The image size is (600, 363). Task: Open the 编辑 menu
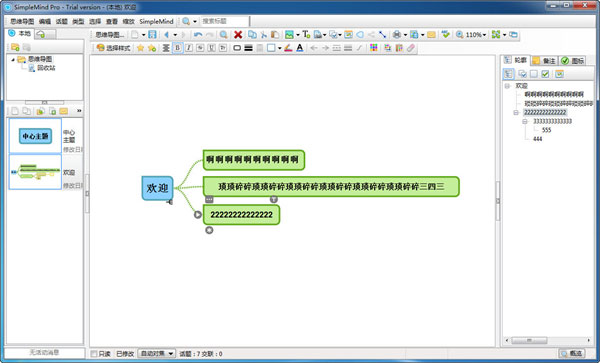click(x=45, y=21)
